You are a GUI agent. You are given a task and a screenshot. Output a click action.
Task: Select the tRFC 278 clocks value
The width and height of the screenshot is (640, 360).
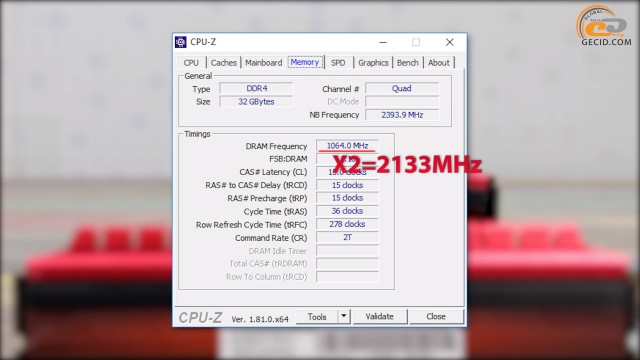(x=347, y=224)
